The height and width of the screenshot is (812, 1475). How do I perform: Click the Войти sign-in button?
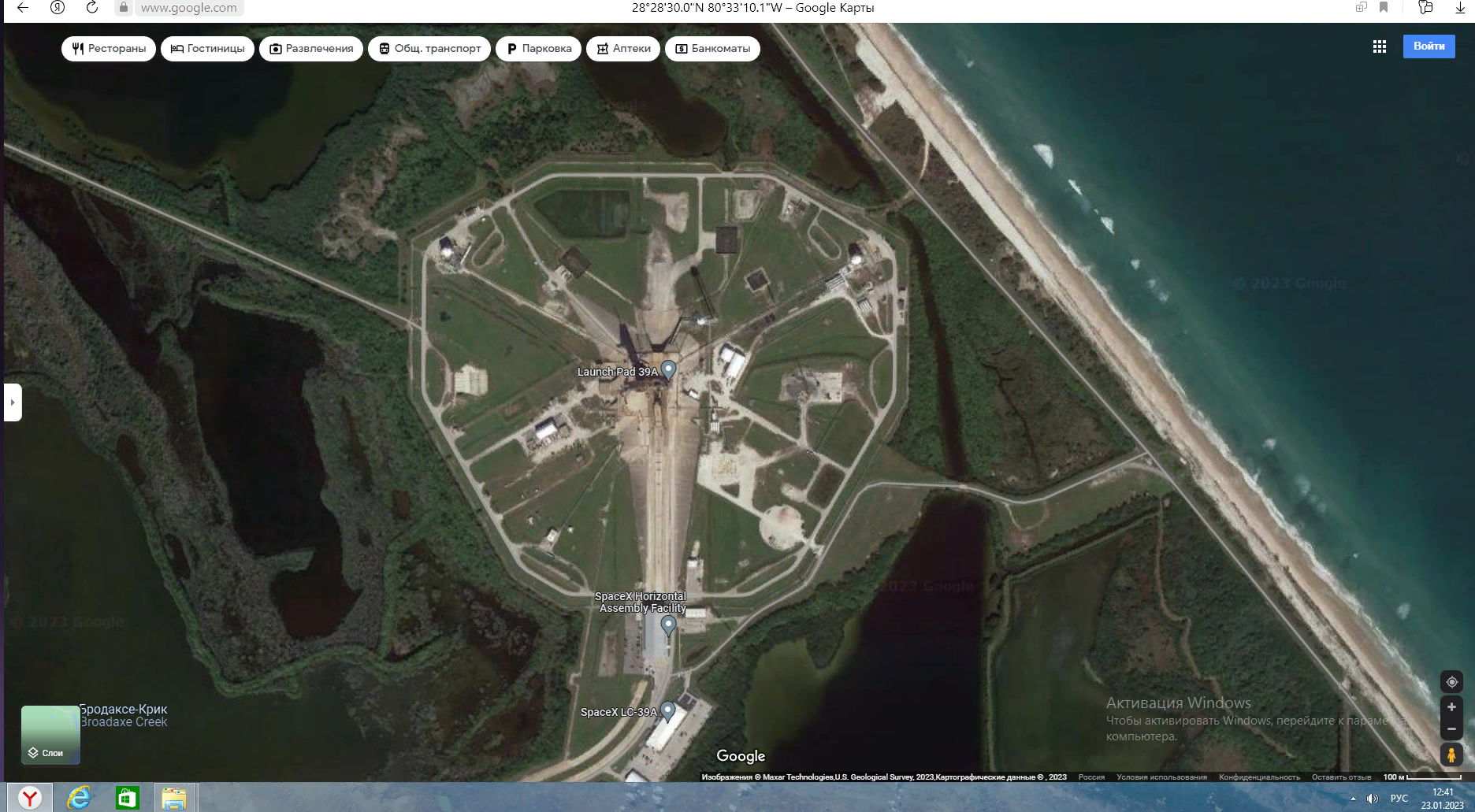[x=1429, y=46]
